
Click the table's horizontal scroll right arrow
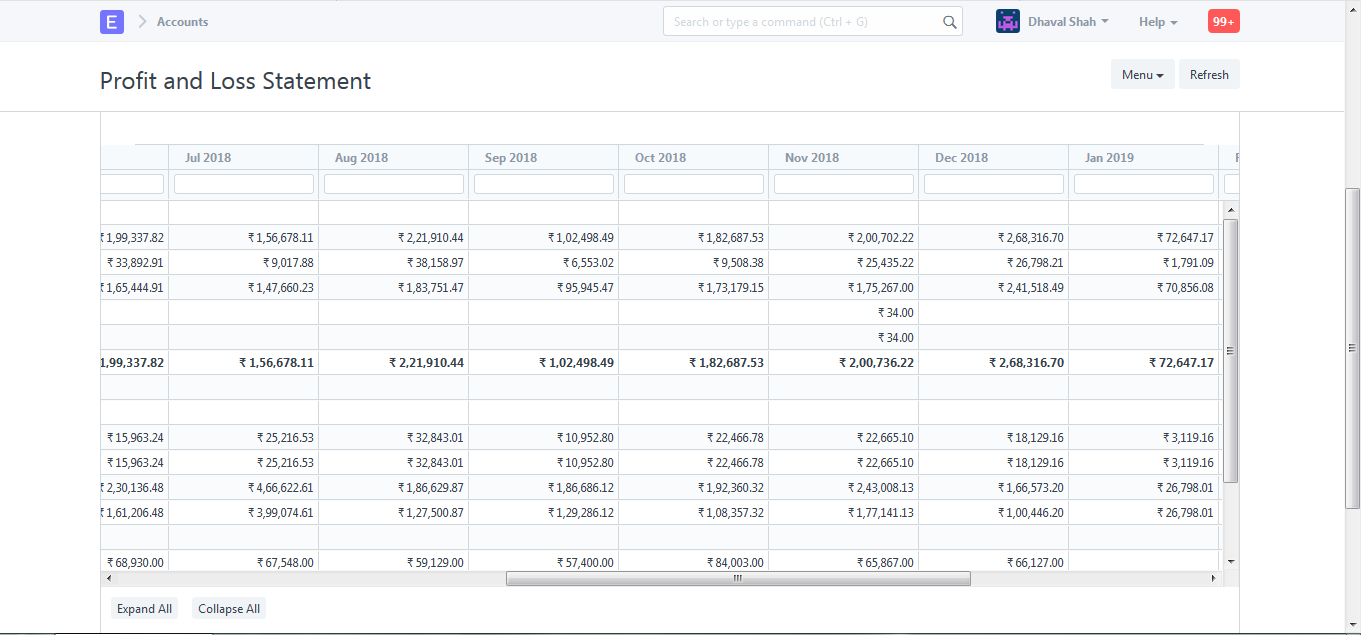click(1214, 578)
